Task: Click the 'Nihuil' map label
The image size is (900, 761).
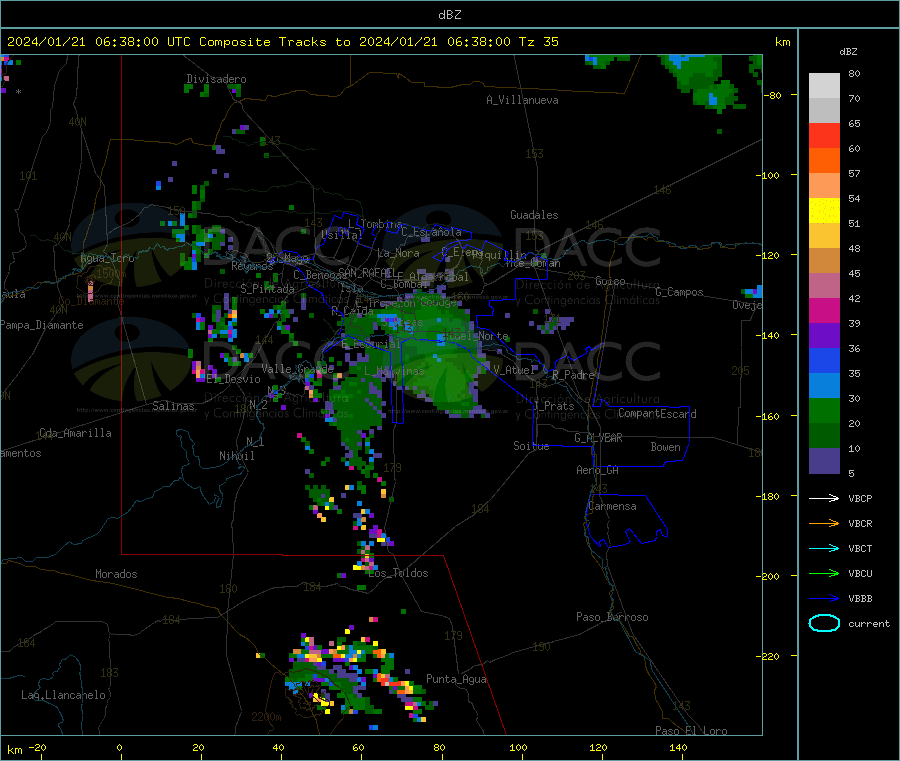Action: click(x=236, y=456)
